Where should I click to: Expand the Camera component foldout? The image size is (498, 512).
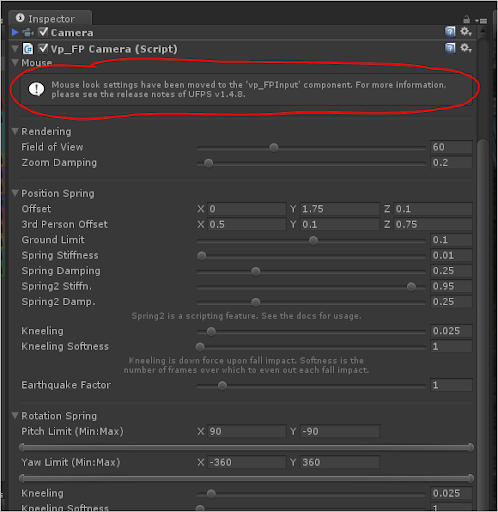click(x=15, y=32)
